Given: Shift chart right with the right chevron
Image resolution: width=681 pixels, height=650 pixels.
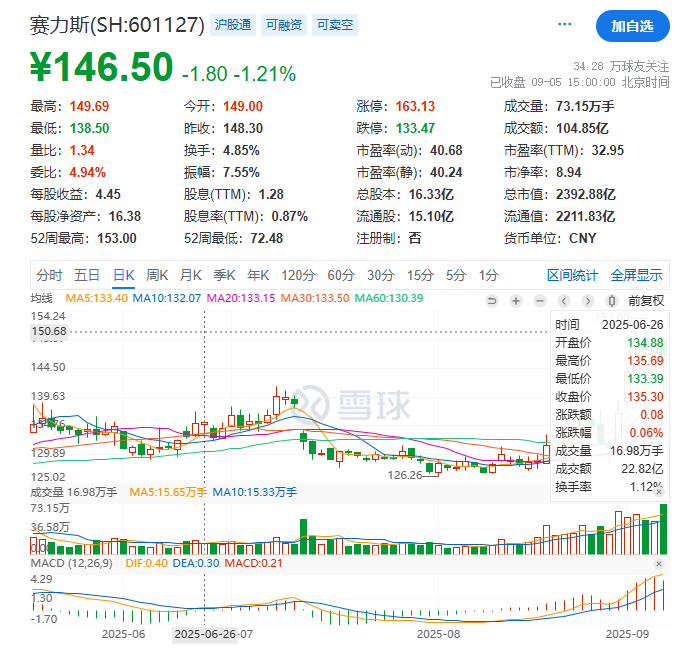Looking at the screenshot, I should coord(588,301).
